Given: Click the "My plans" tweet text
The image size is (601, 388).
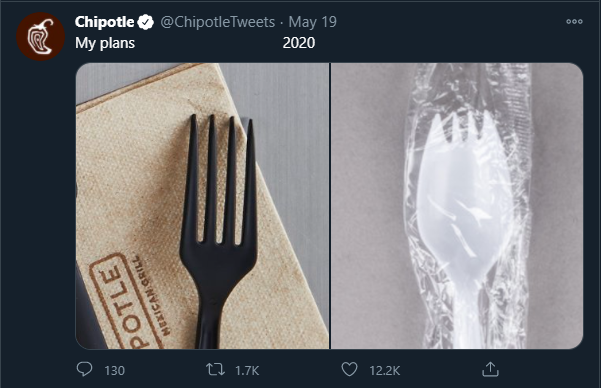Looking at the screenshot, I should tap(105, 43).
